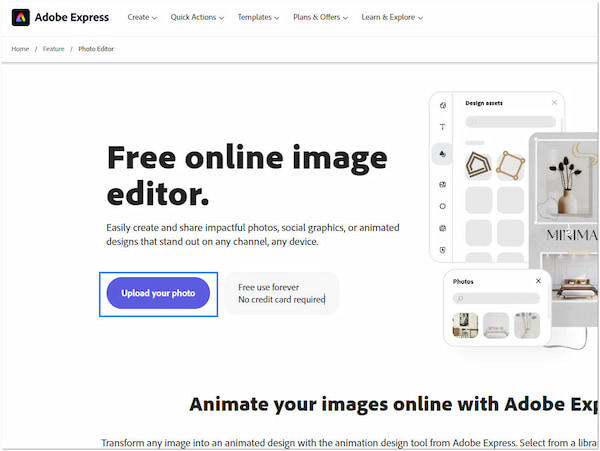Select the bottom sidebar icon
The width and height of the screenshot is (600, 451).
[x=443, y=250]
